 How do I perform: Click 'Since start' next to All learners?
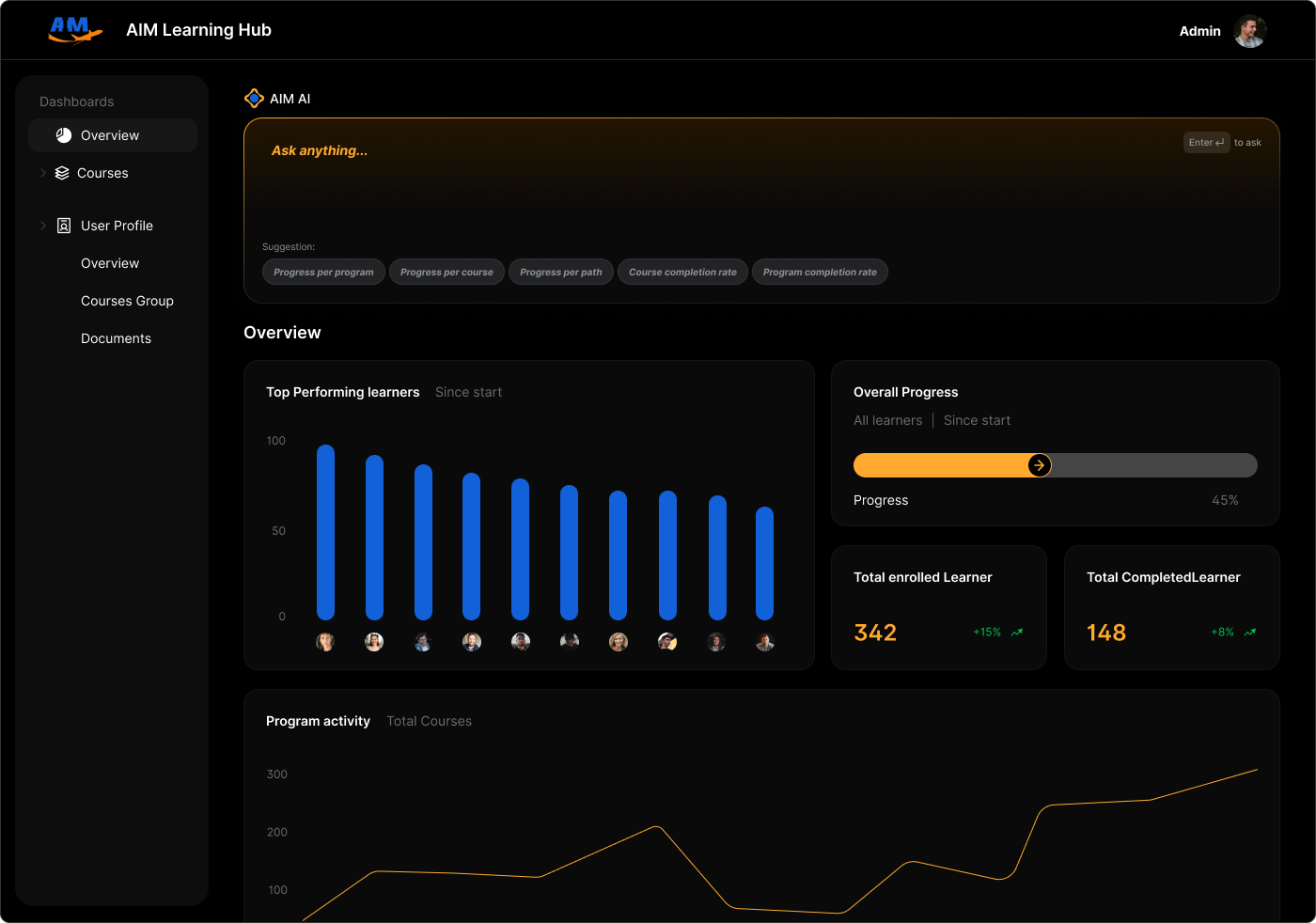[x=977, y=420]
